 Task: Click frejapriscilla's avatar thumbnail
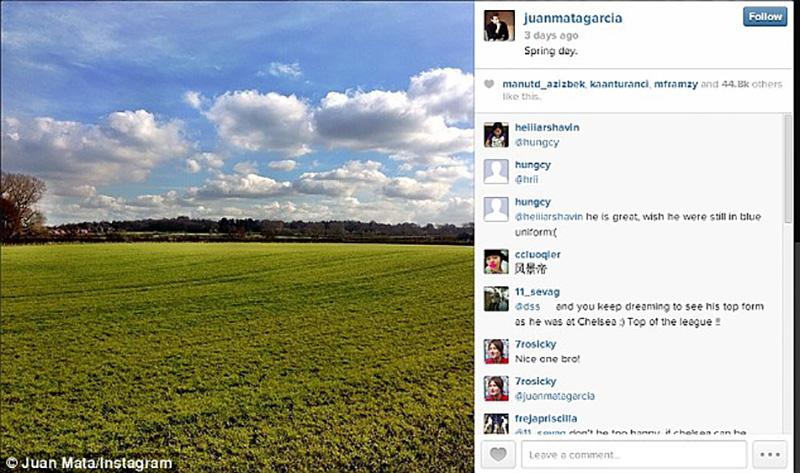[x=496, y=423]
